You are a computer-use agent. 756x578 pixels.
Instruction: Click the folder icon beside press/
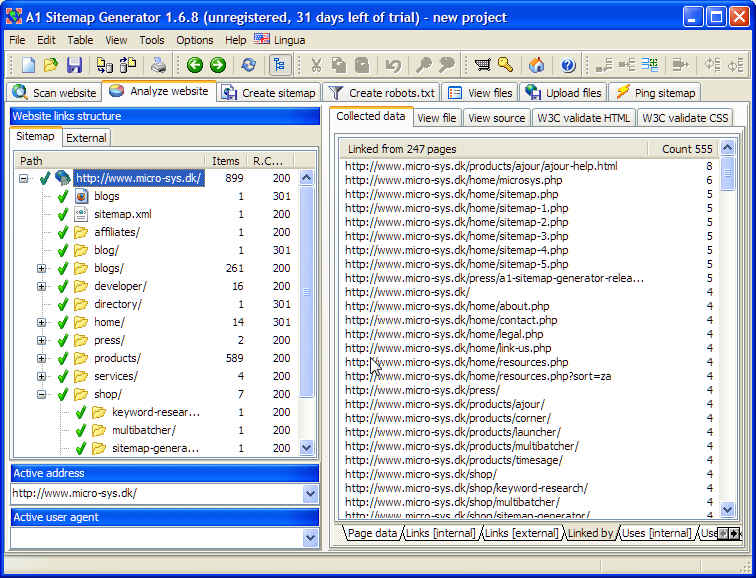coord(81,340)
